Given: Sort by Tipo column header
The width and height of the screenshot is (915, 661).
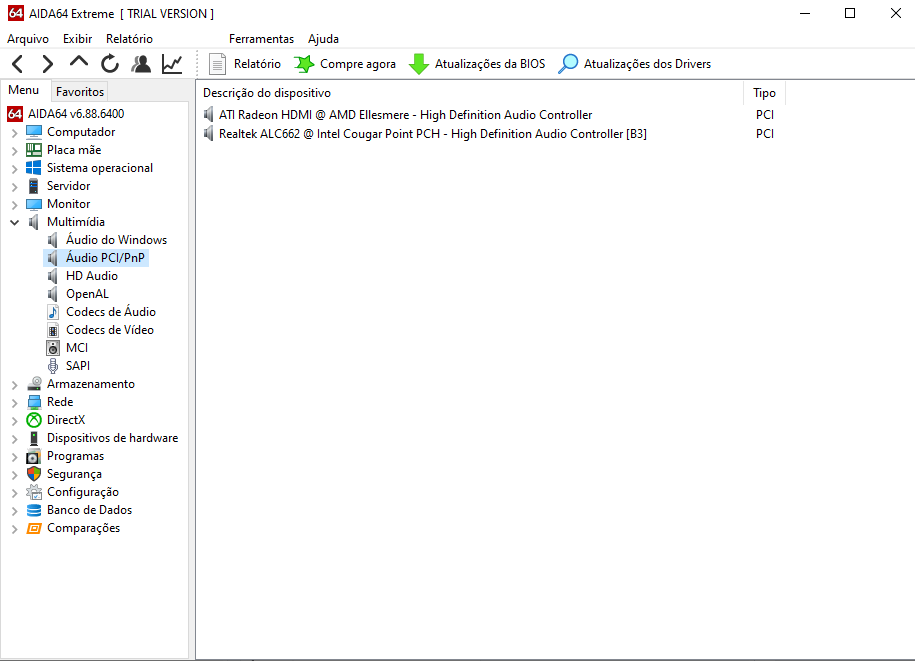Looking at the screenshot, I should pyautogui.click(x=764, y=93).
